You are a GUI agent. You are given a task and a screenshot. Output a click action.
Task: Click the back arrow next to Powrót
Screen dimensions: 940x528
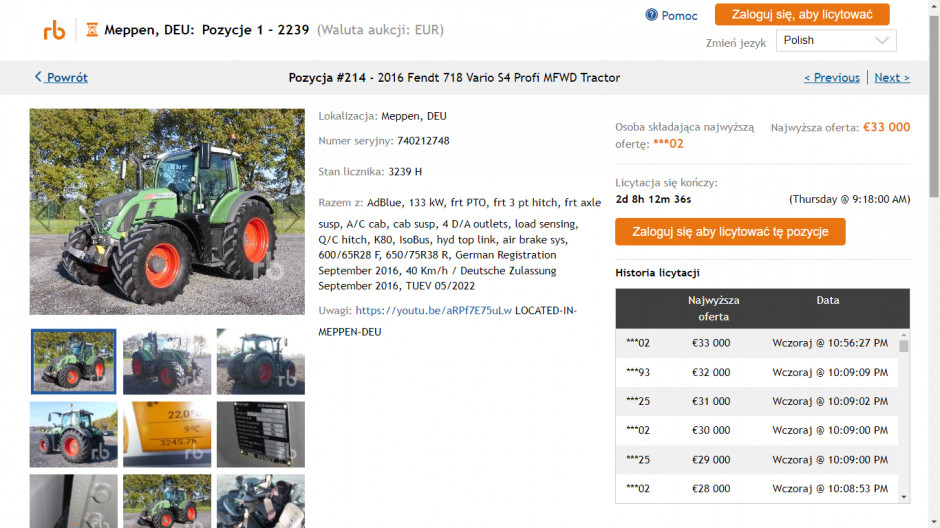pos(38,77)
